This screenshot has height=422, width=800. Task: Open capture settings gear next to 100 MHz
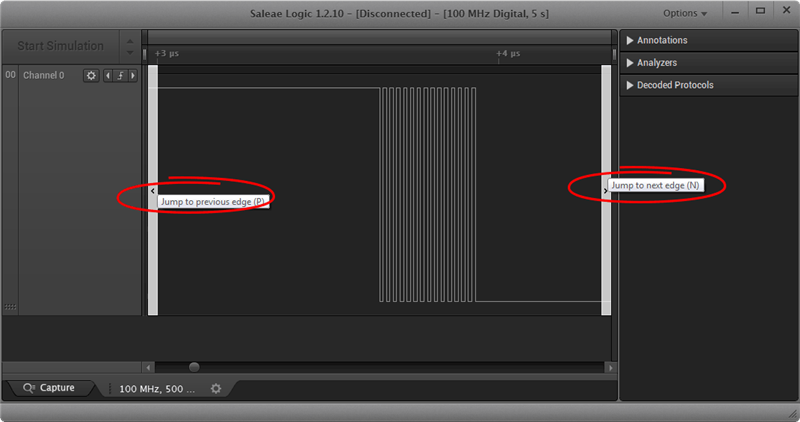216,389
